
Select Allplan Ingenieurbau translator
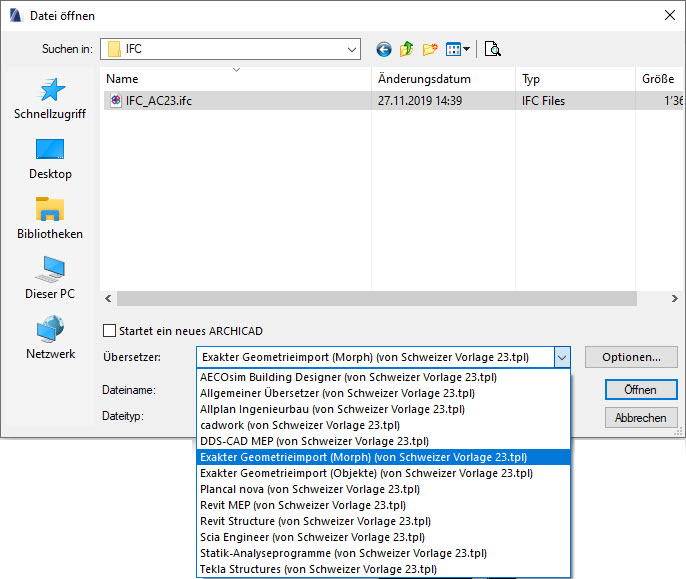383,409
